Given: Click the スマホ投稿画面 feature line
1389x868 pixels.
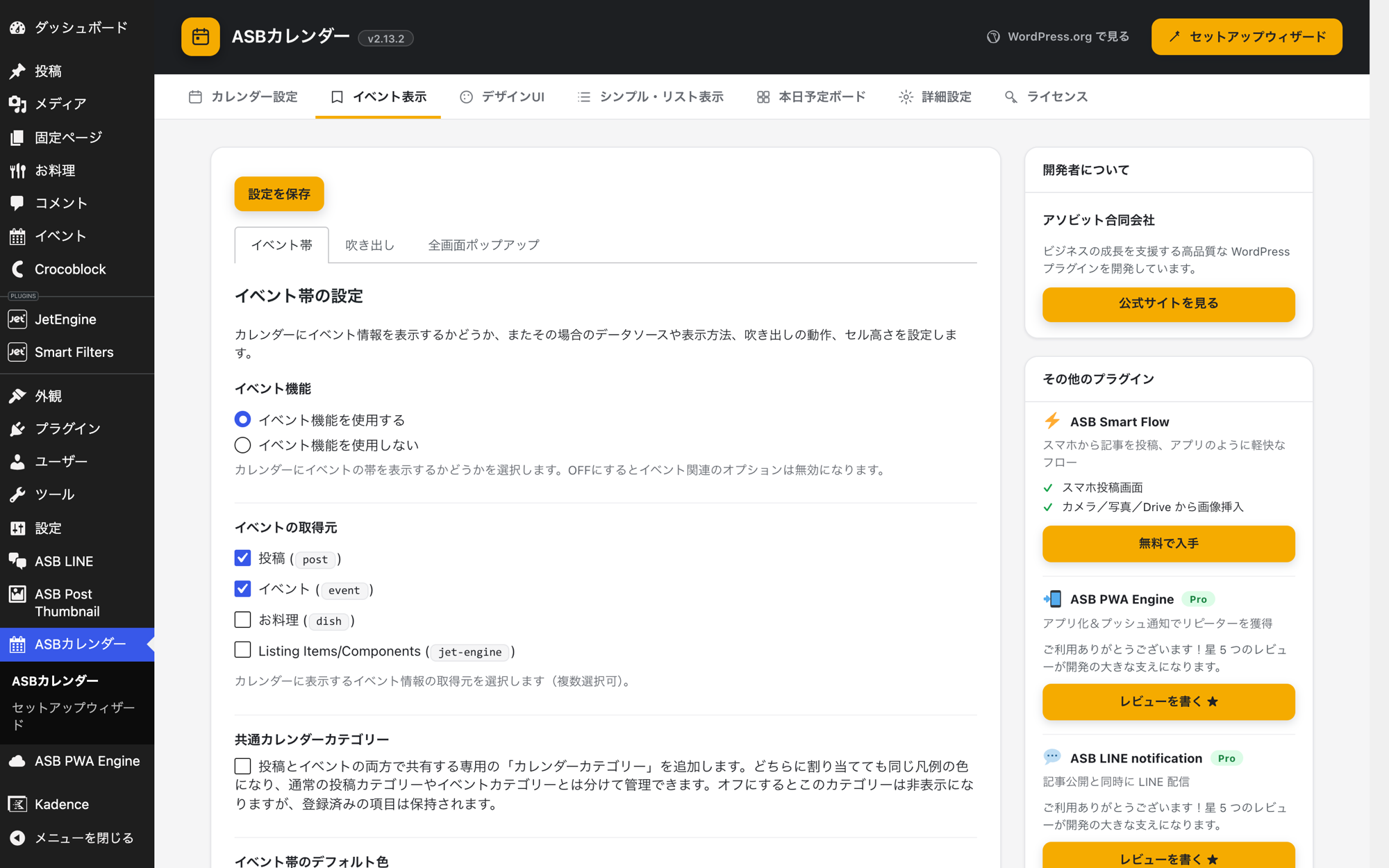Looking at the screenshot, I should (1101, 487).
